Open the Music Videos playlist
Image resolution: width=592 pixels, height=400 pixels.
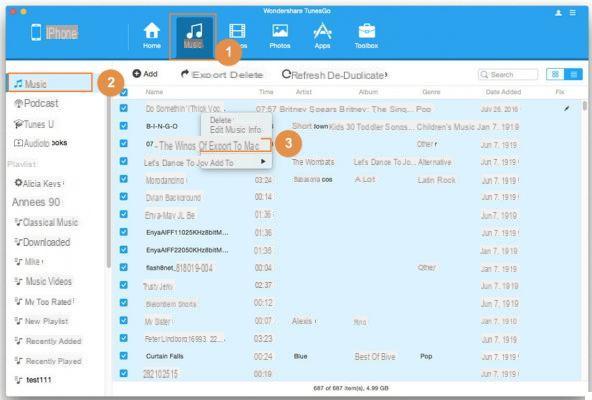point(43,281)
